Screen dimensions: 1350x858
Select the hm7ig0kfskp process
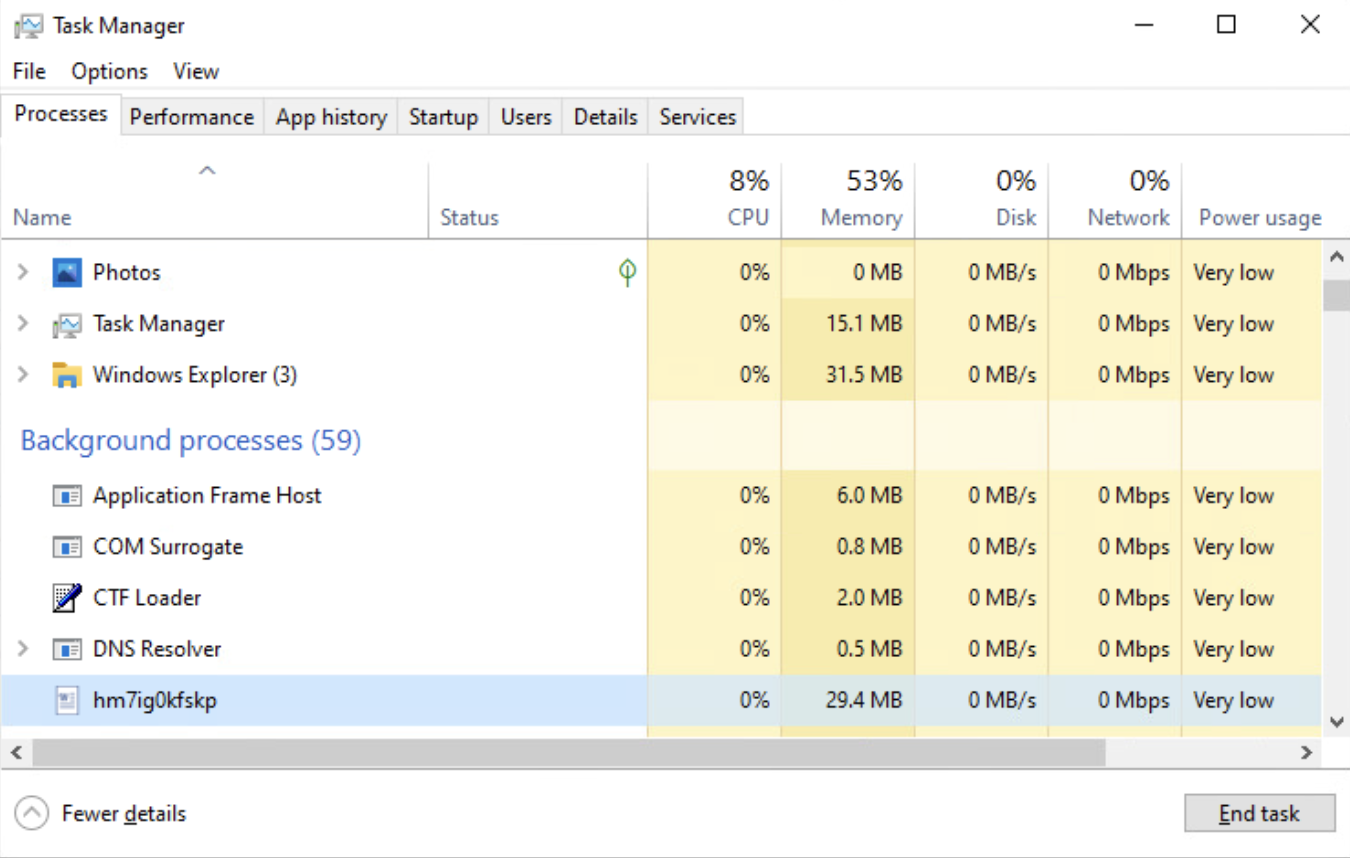(660, 700)
